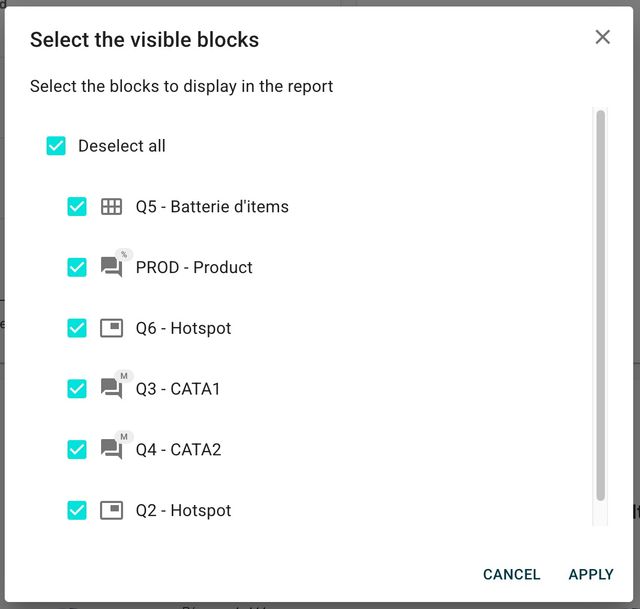Toggle the PROD - Product checkbox
Viewport: 640px width, 609px height.
click(77, 267)
